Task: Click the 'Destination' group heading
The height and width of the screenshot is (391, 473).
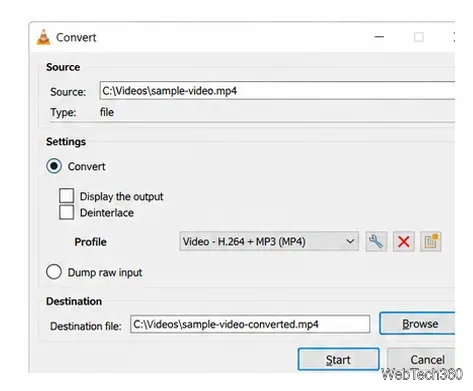Action: point(74,301)
